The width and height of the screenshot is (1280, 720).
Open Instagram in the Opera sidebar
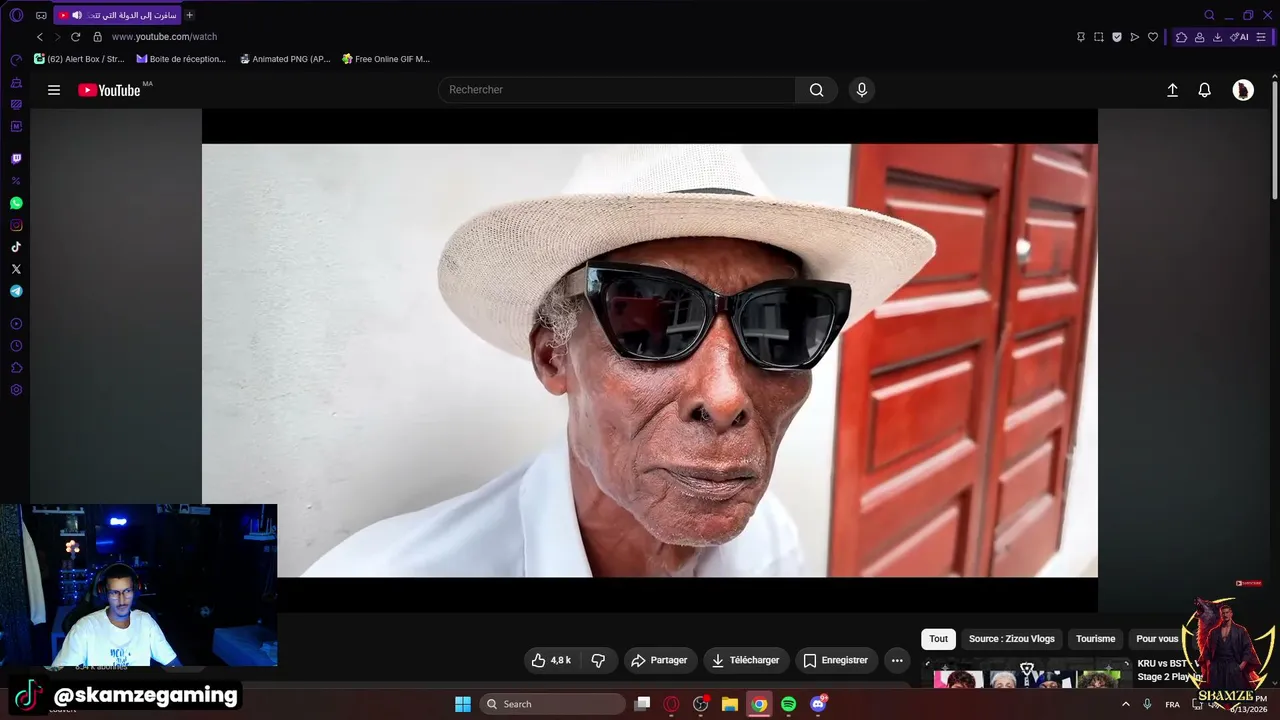(x=16, y=225)
